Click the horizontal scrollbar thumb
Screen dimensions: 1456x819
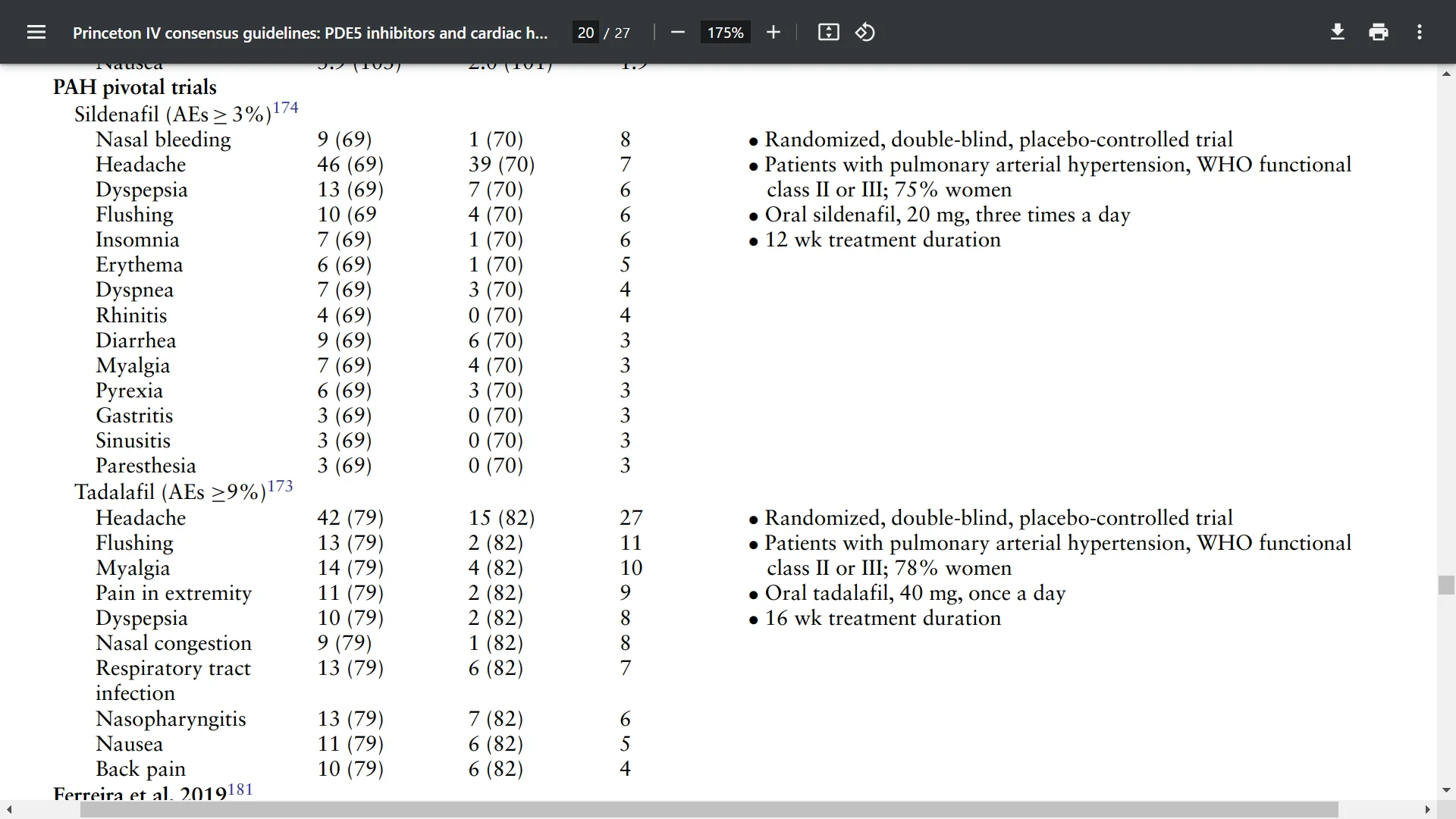pyautogui.click(x=709, y=810)
